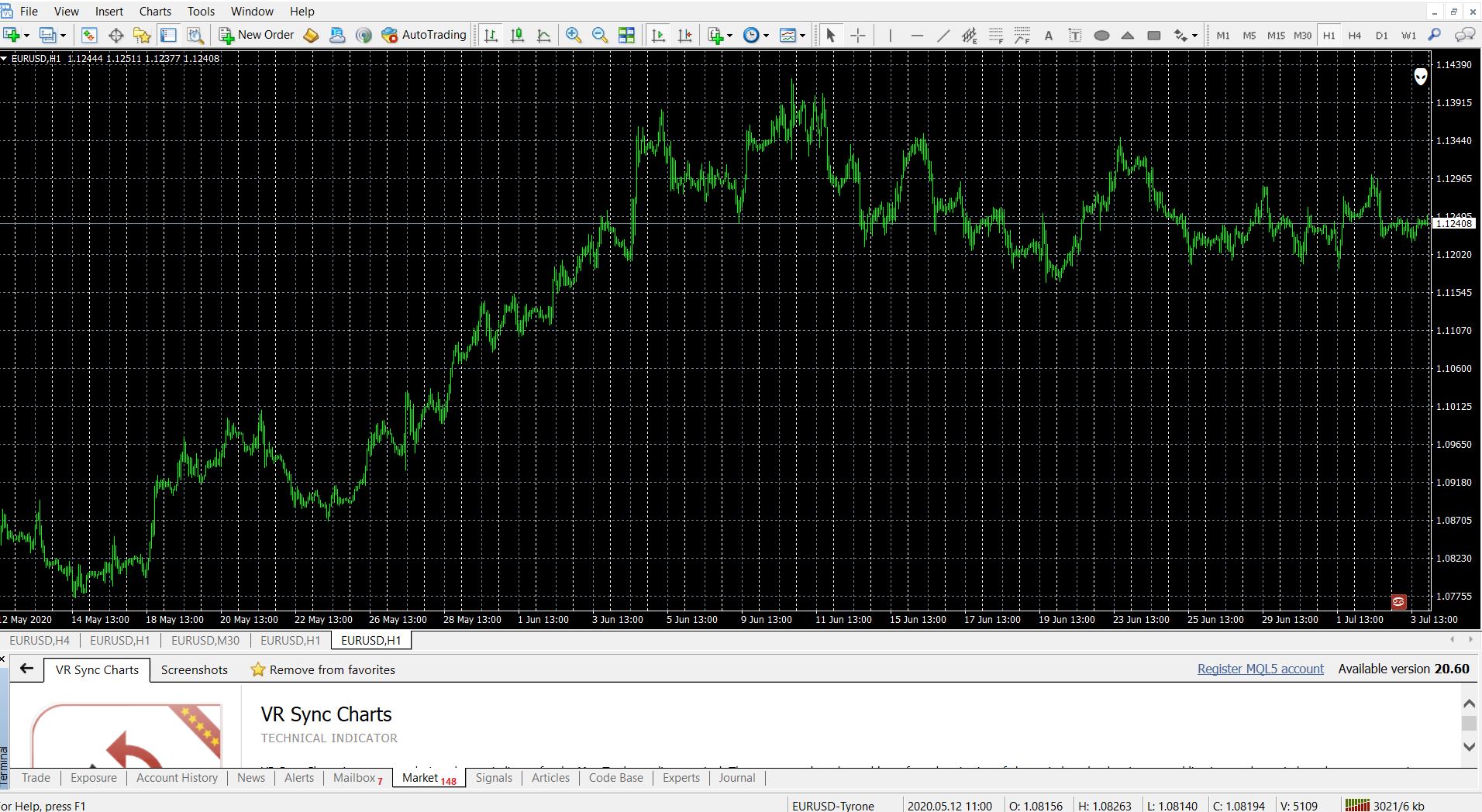This screenshot has width=1482, height=812.
Task: Switch timeframe to D1
Action: point(1382,35)
